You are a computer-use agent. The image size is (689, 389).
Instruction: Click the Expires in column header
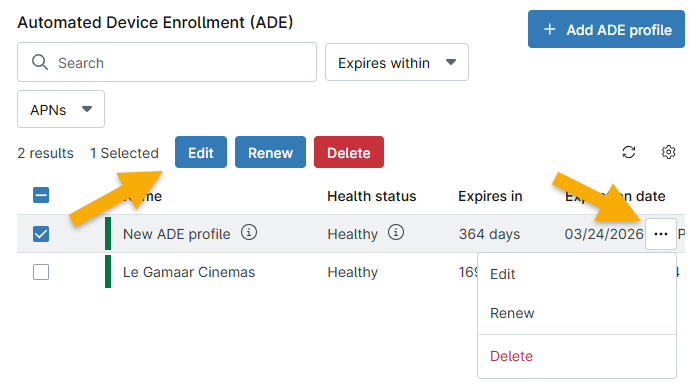490,196
